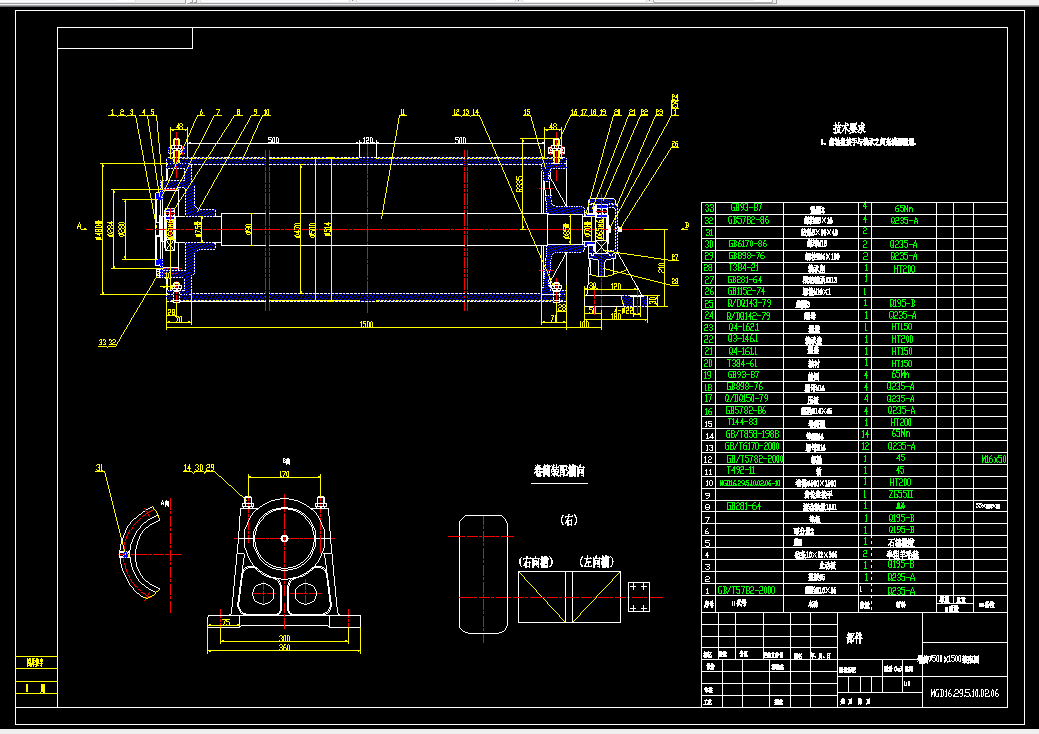Select the GB898-76 code in row 18
Screen dimensions: 1039x734
(745, 387)
